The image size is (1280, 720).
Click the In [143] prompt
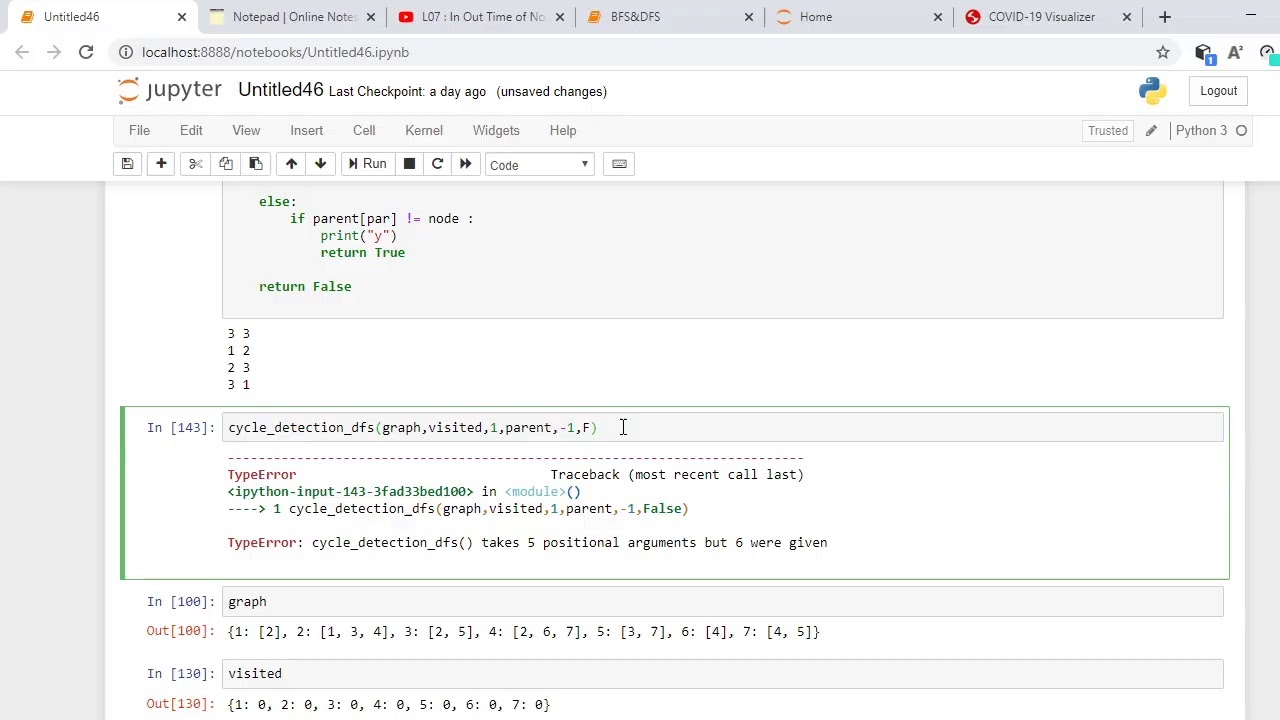pos(180,427)
